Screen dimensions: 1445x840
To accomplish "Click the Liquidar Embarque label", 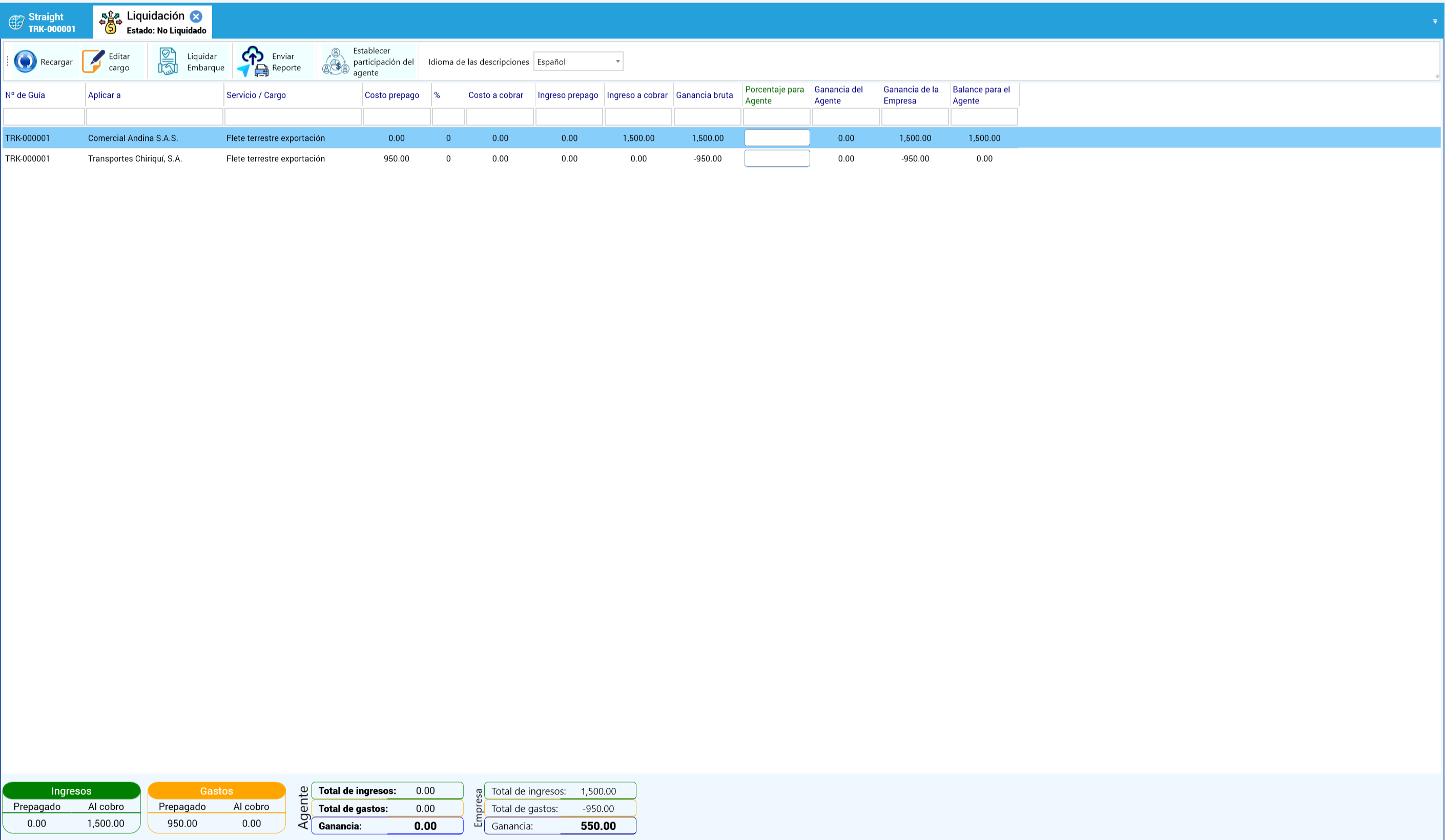I will click(205, 62).
